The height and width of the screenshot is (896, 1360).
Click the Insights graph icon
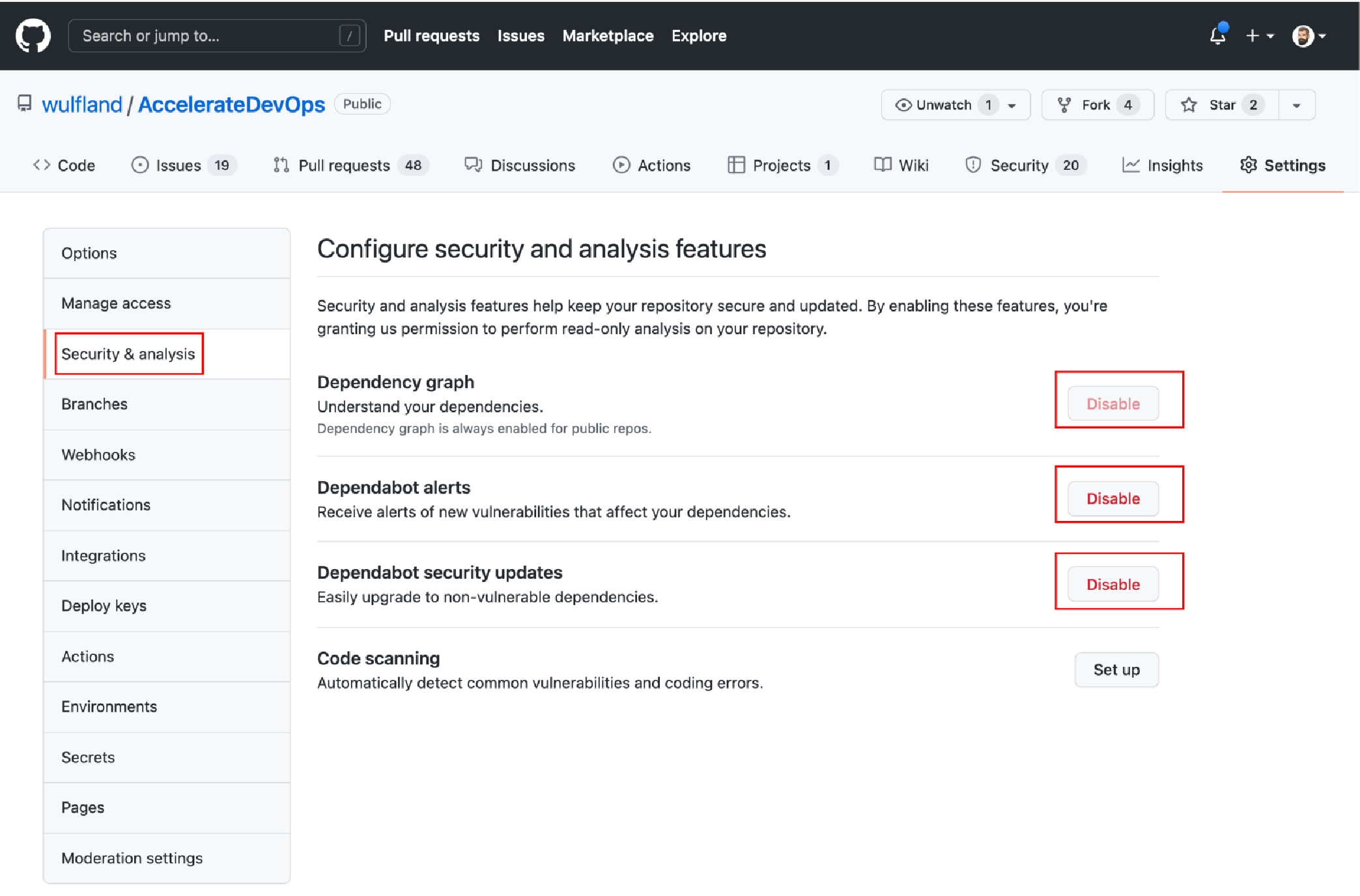pyautogui.click(x=1131, y=165)
